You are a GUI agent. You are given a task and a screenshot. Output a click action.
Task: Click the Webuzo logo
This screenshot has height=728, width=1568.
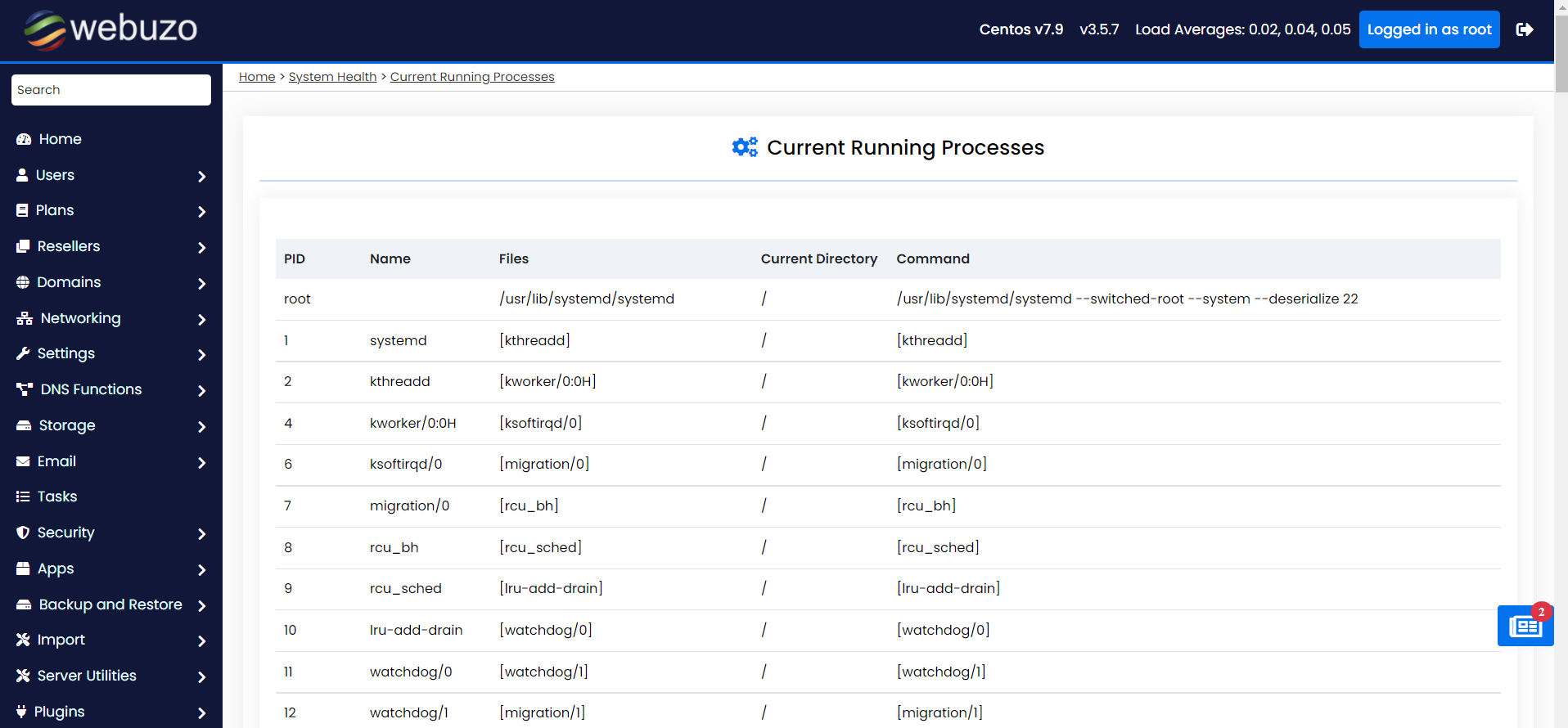(110, 29)
